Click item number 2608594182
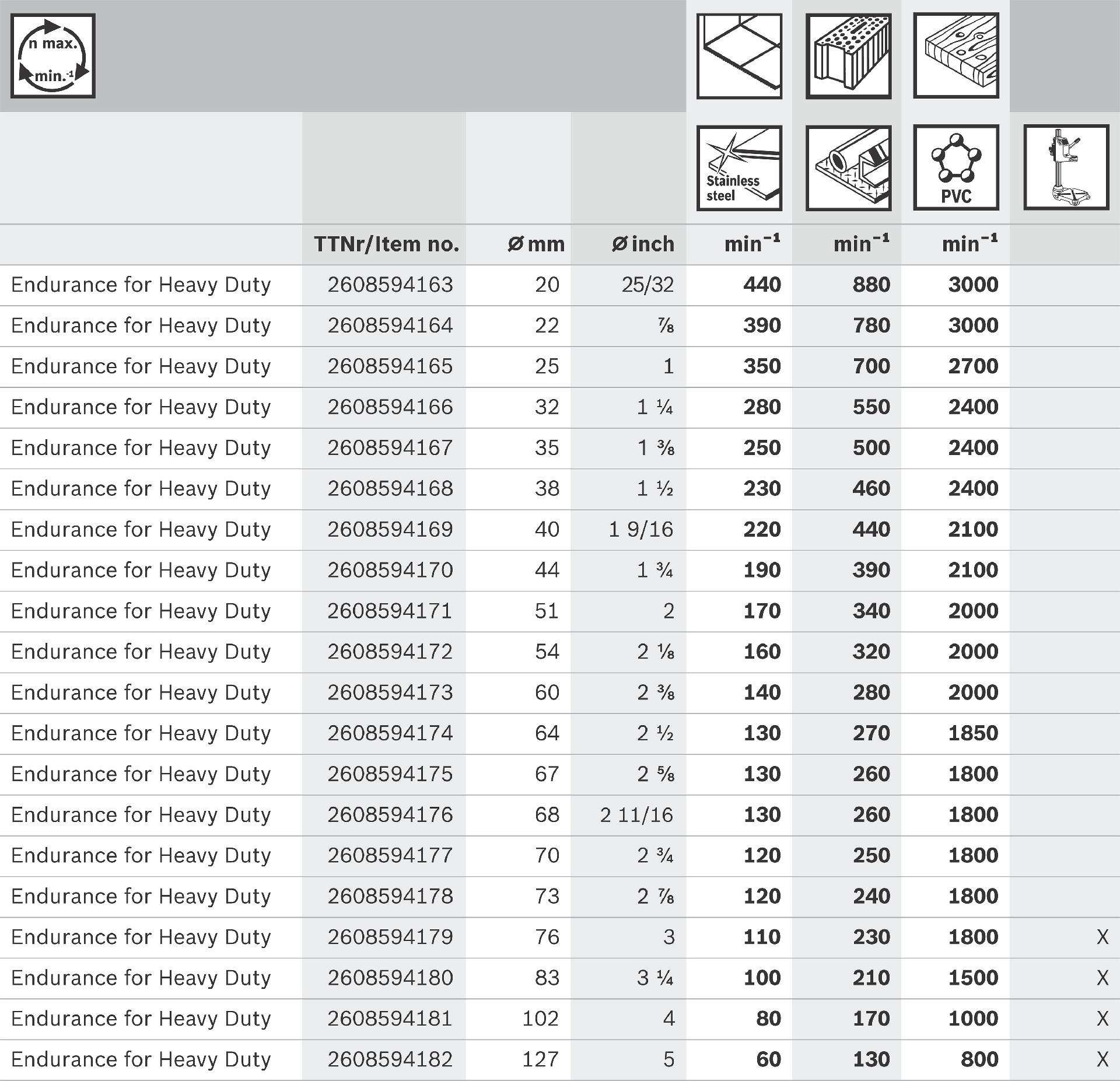Image resolution: width=1120 pixels, height=1081 pixels. click(390, 1059)
